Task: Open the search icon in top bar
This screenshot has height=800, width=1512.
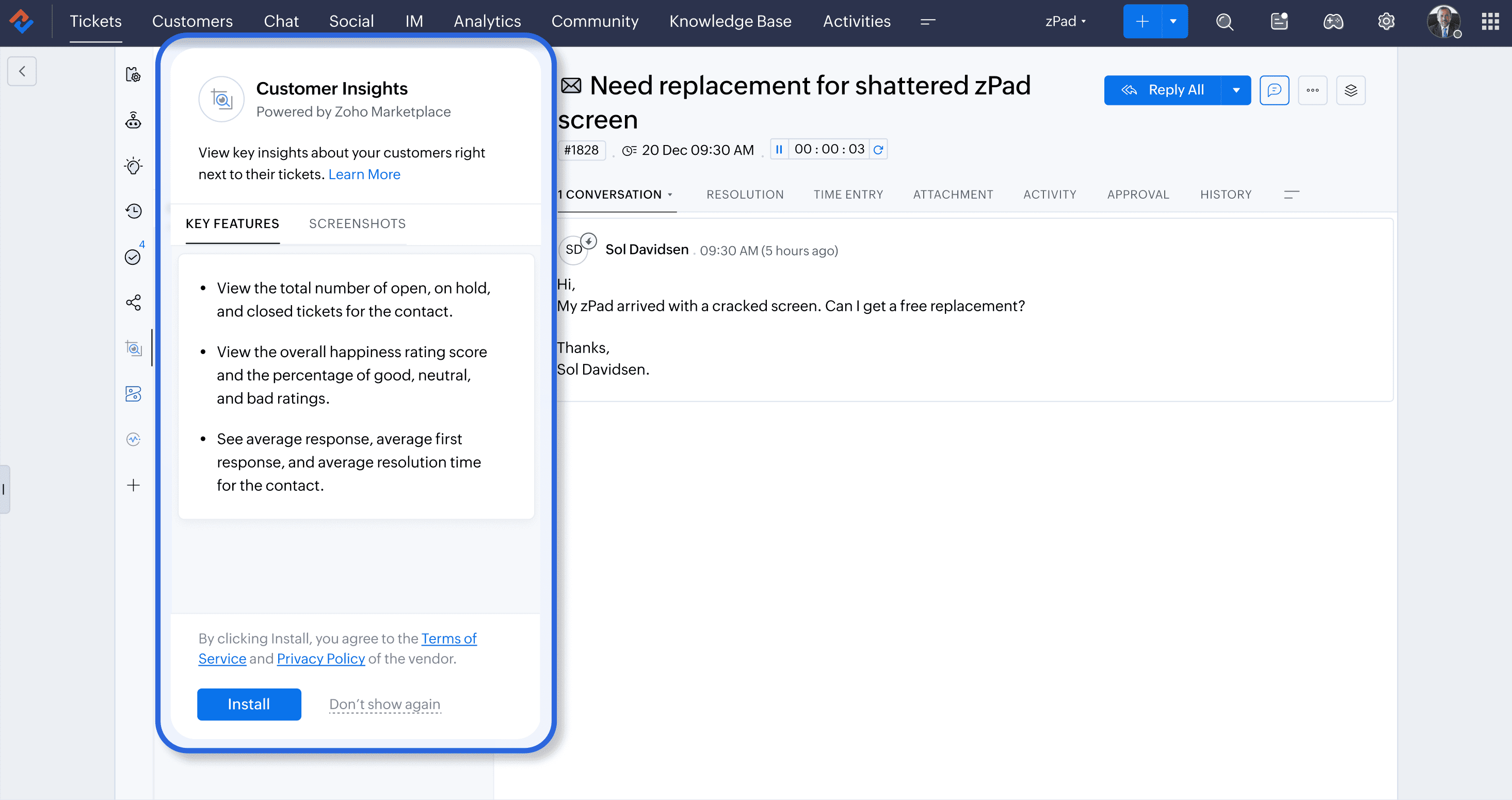Action: pyautogui.click(x=1225, y=22)
